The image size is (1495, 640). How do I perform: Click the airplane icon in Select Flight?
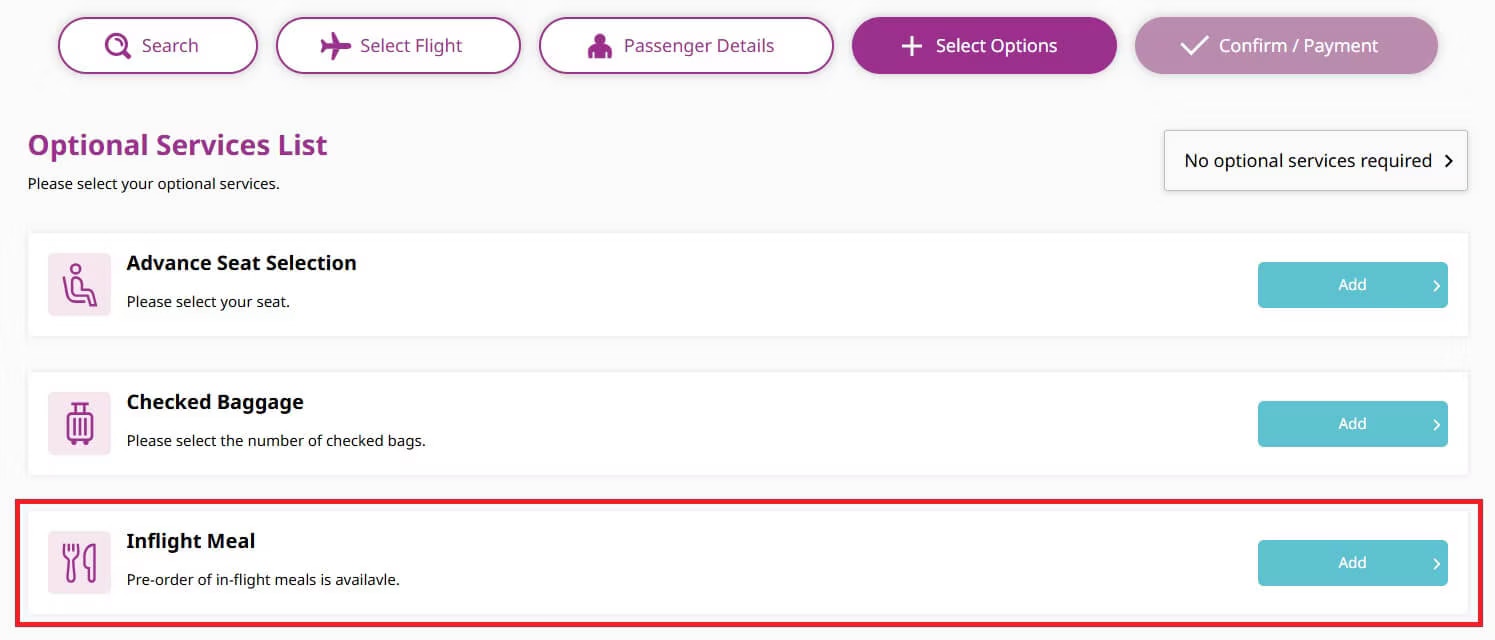(336, 46)
